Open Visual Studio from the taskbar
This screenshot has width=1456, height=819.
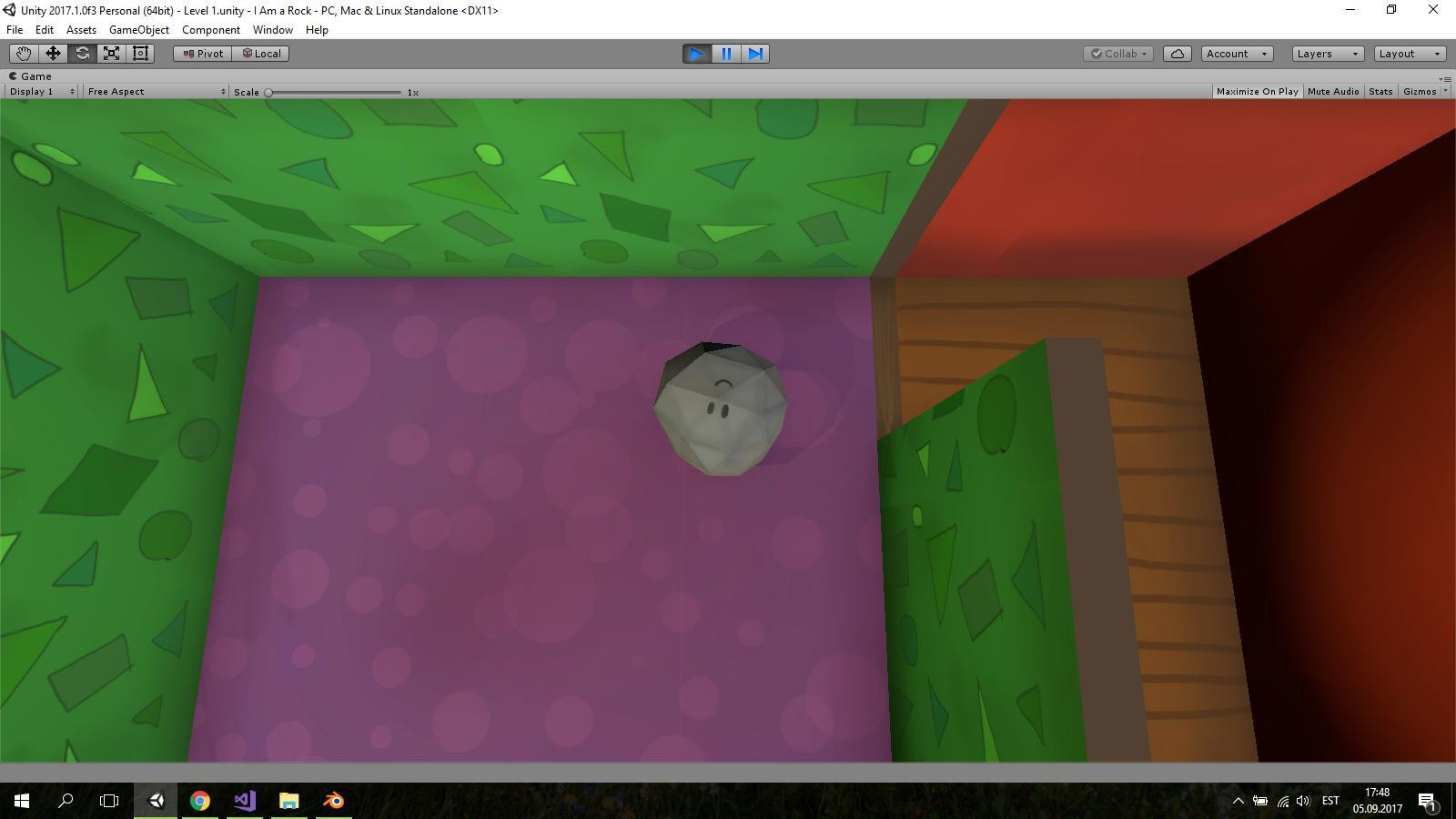point(245,801)
